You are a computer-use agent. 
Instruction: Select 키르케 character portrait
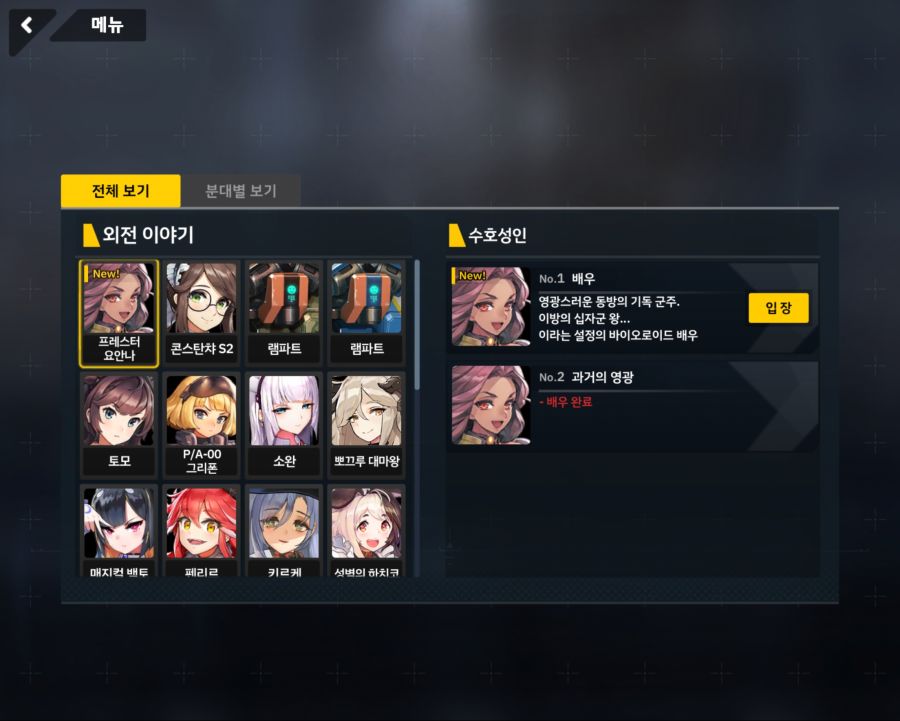(x=284, y=531)
